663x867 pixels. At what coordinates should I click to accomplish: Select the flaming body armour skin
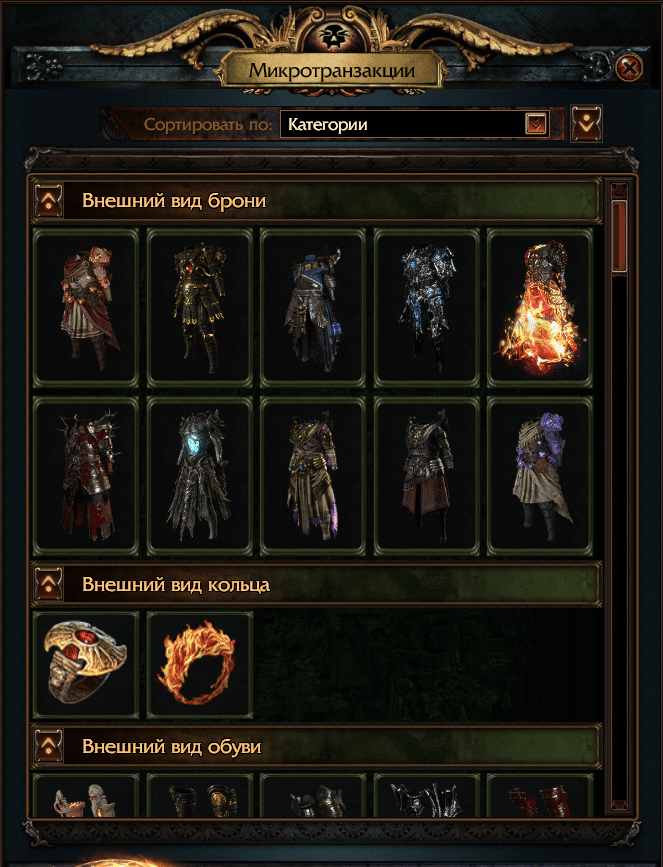pos(540,308)
